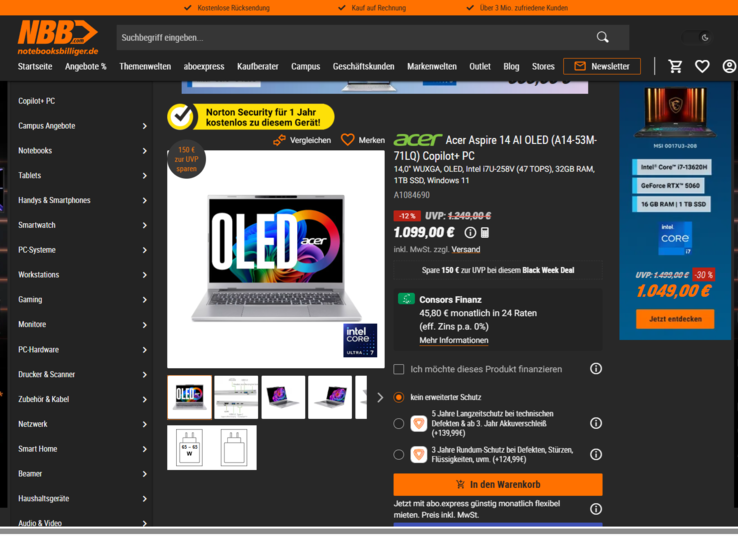738x536 pixels.
Task: Click the Vergleichen compare icon
Action: point(280,140)
